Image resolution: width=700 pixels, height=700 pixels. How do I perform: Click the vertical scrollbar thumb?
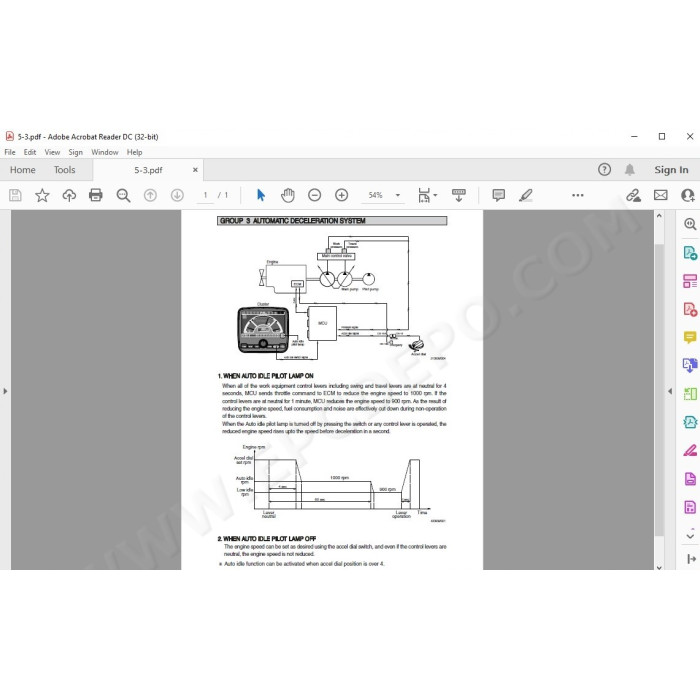tap(659, 388)
